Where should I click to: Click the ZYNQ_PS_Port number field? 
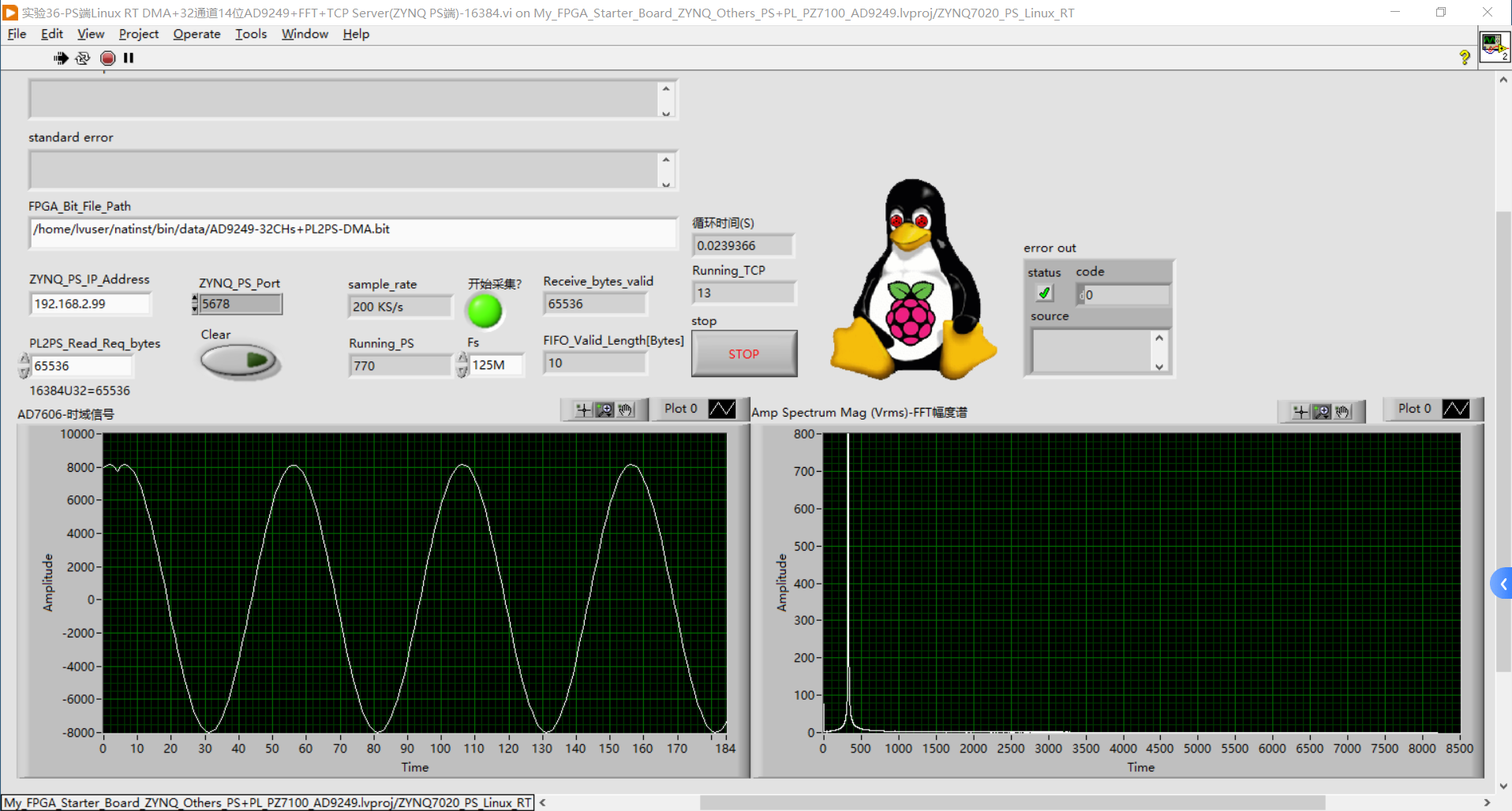[241, 304]
